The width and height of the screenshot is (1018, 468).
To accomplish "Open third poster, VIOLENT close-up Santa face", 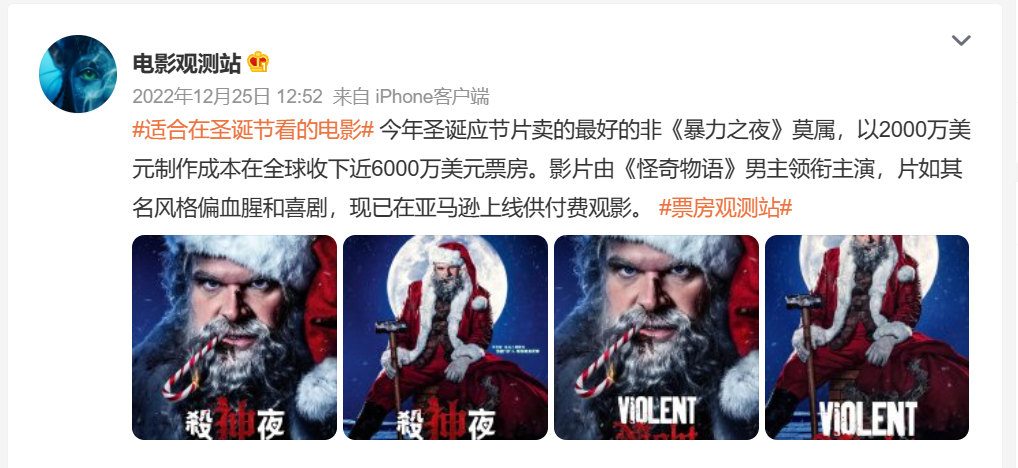I will (656, 338).
